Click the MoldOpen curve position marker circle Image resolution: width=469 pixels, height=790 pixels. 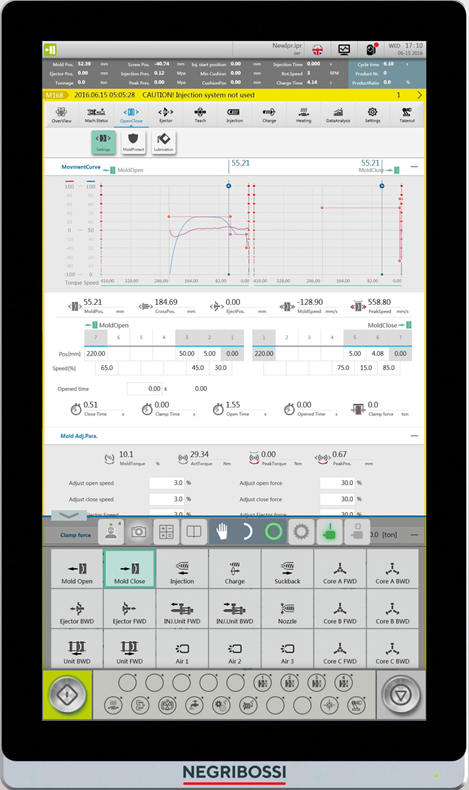pos(229,186)
